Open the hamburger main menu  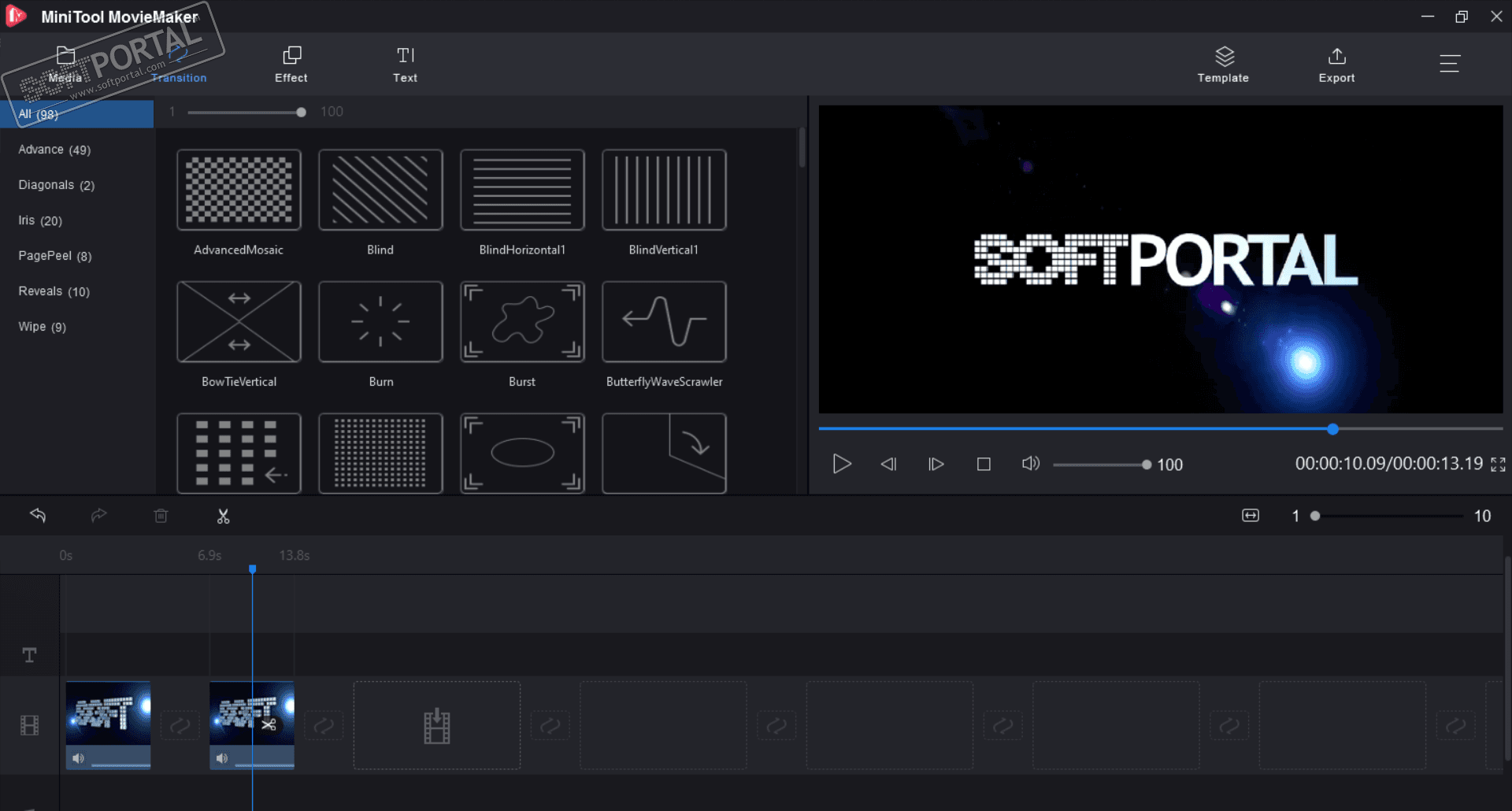(1450, 63)
